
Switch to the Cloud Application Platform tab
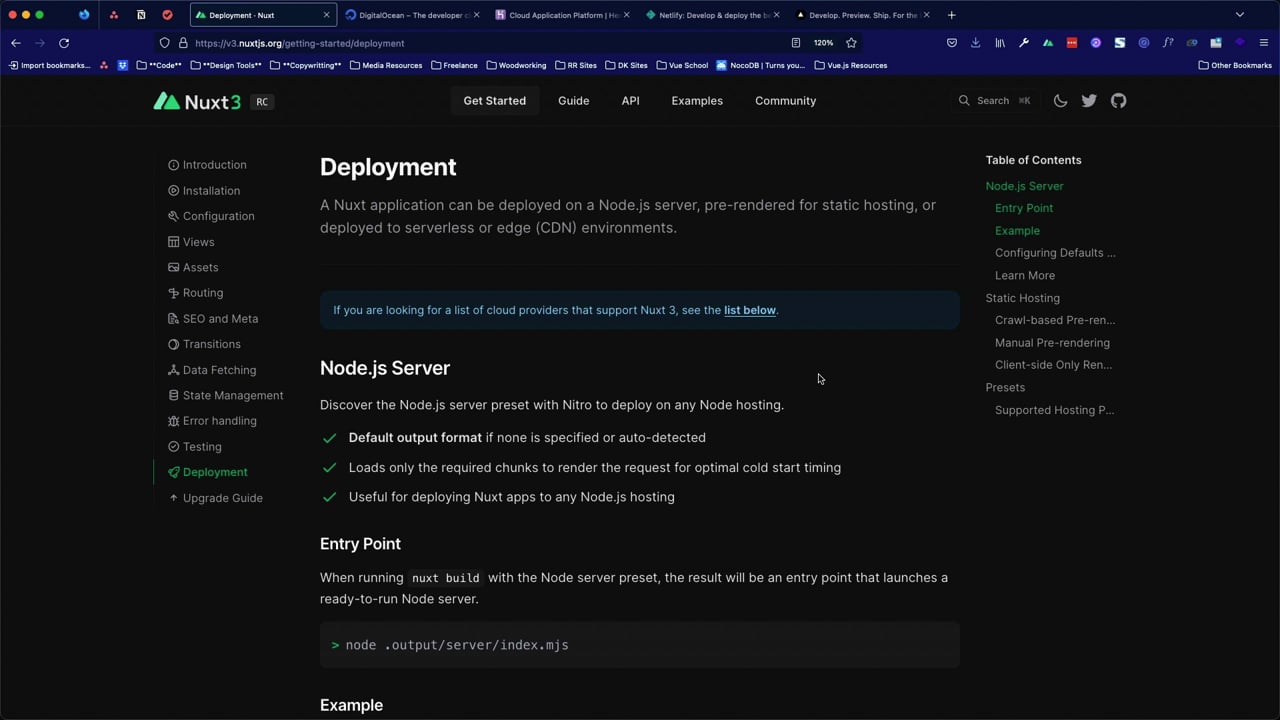tap(561, 15)
